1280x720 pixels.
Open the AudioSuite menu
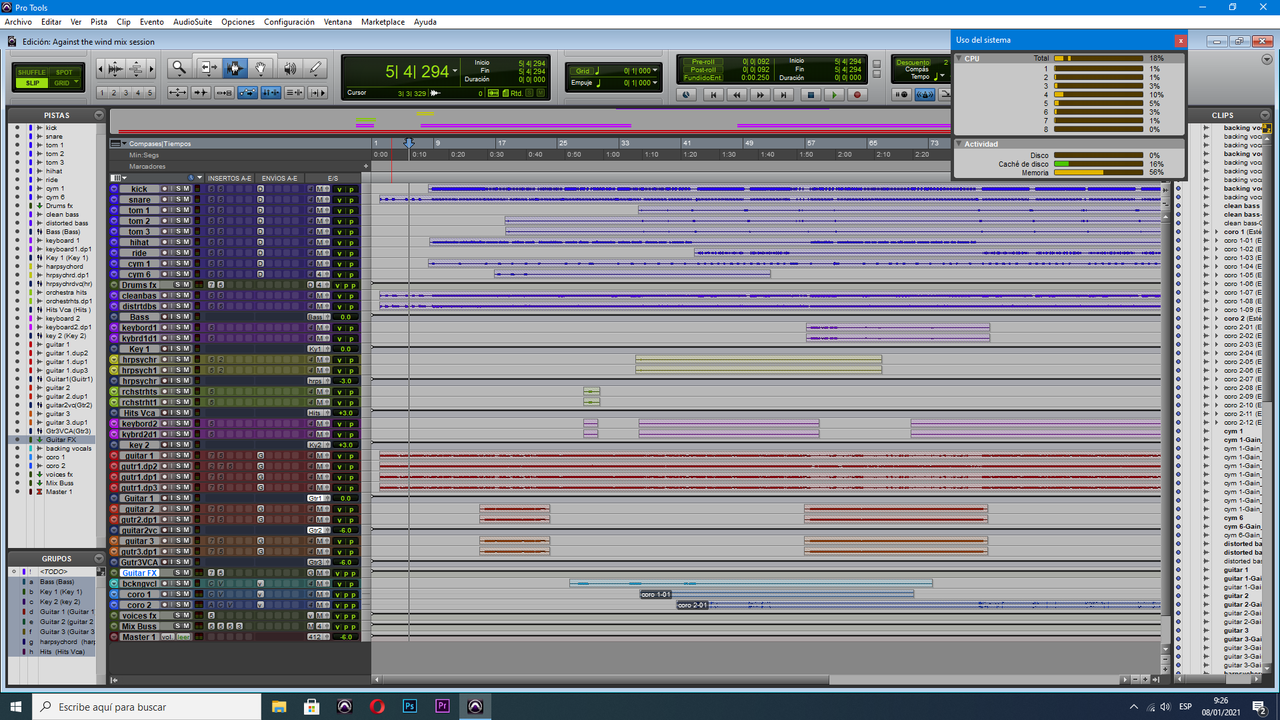pos(192,21)
